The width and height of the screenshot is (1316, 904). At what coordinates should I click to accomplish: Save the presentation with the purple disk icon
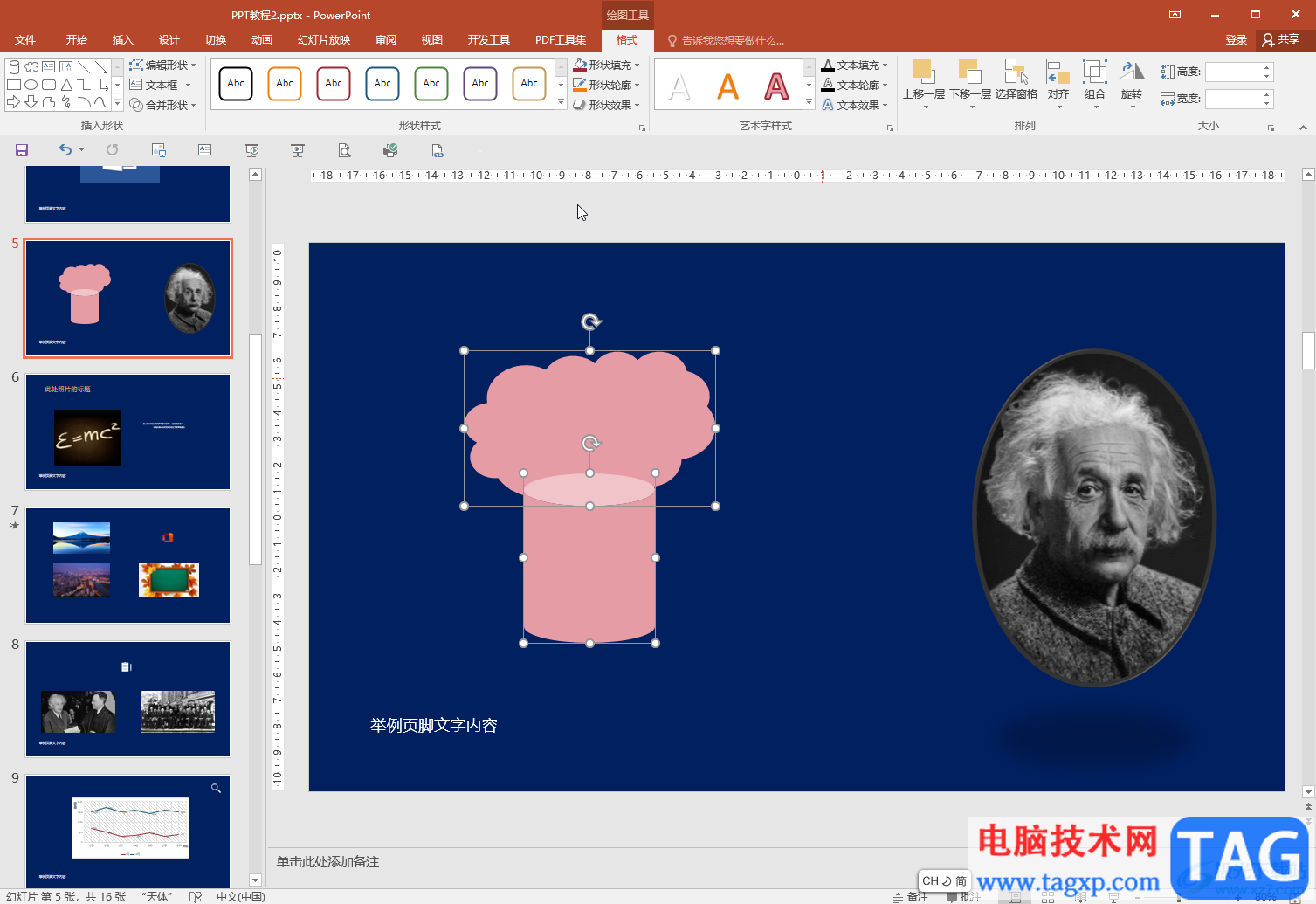[22, 150]
